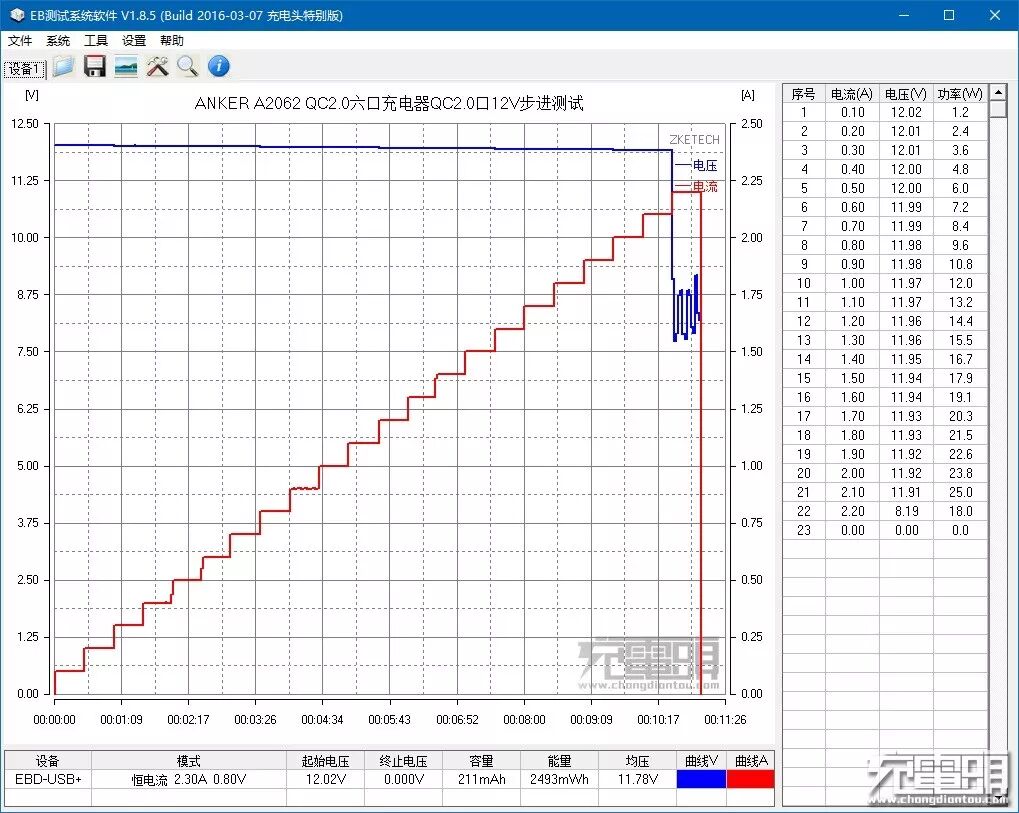The image size is (1019, 813).
Task: Minimize the EB test software window
Action: tap(903, 15)
